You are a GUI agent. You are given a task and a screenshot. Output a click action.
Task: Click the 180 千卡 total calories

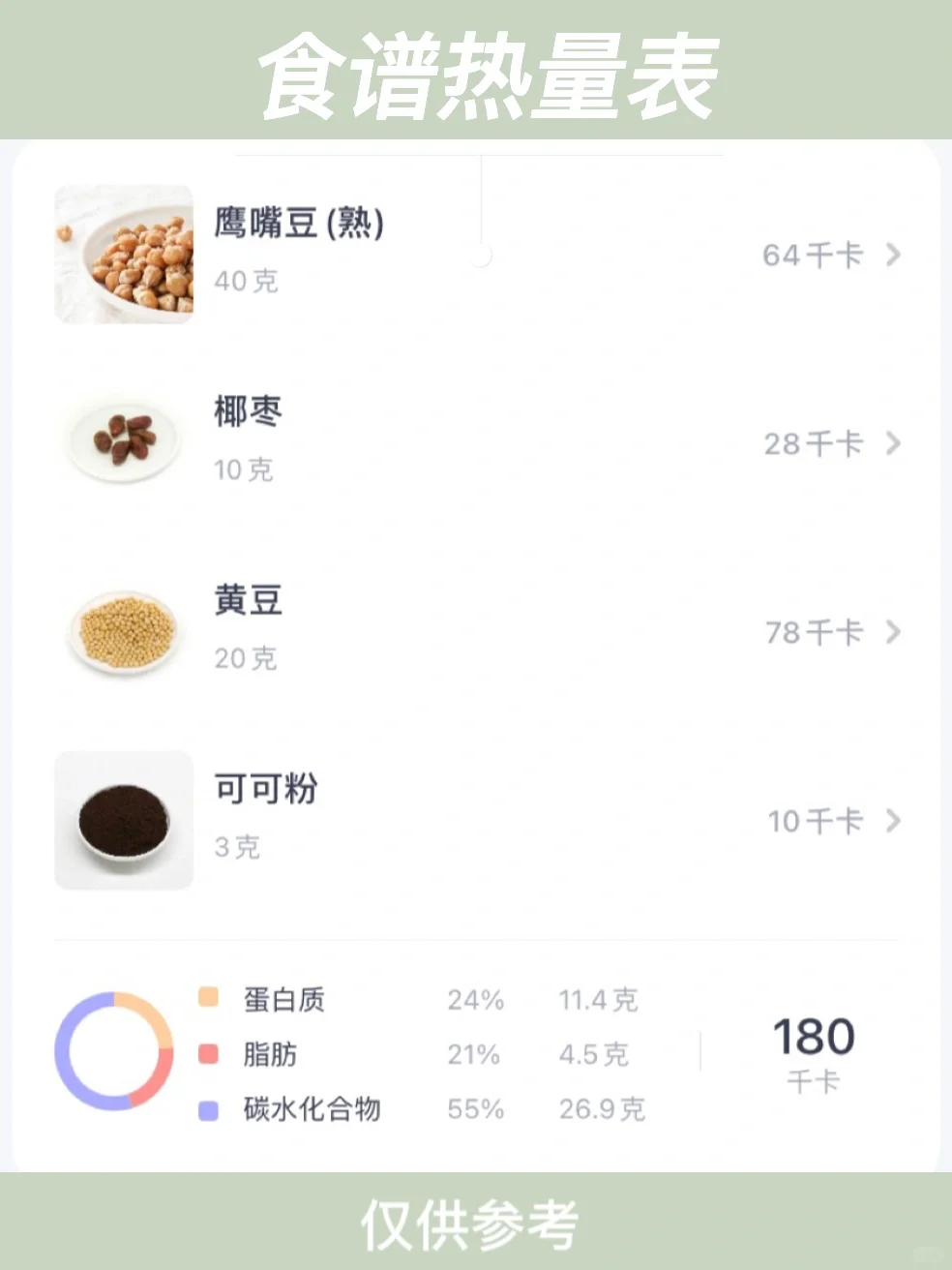(814, 1052)
